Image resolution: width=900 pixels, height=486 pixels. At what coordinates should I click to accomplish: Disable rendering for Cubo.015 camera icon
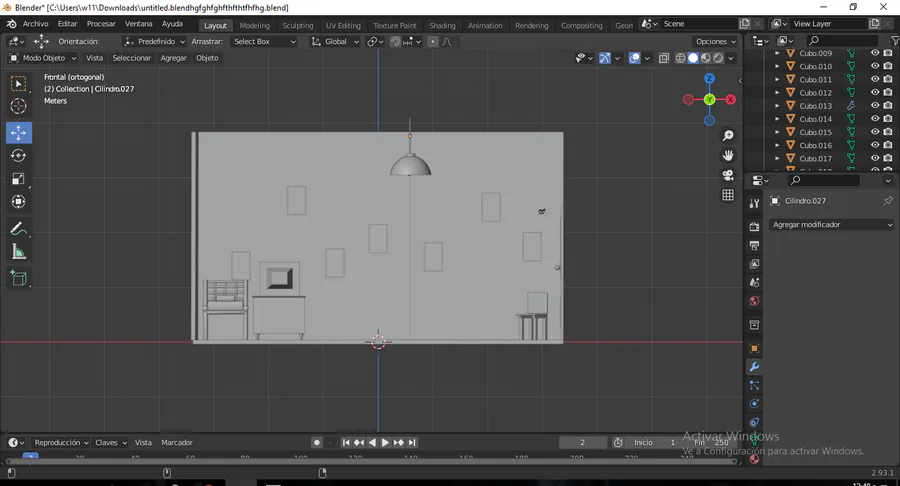point(888,132)
